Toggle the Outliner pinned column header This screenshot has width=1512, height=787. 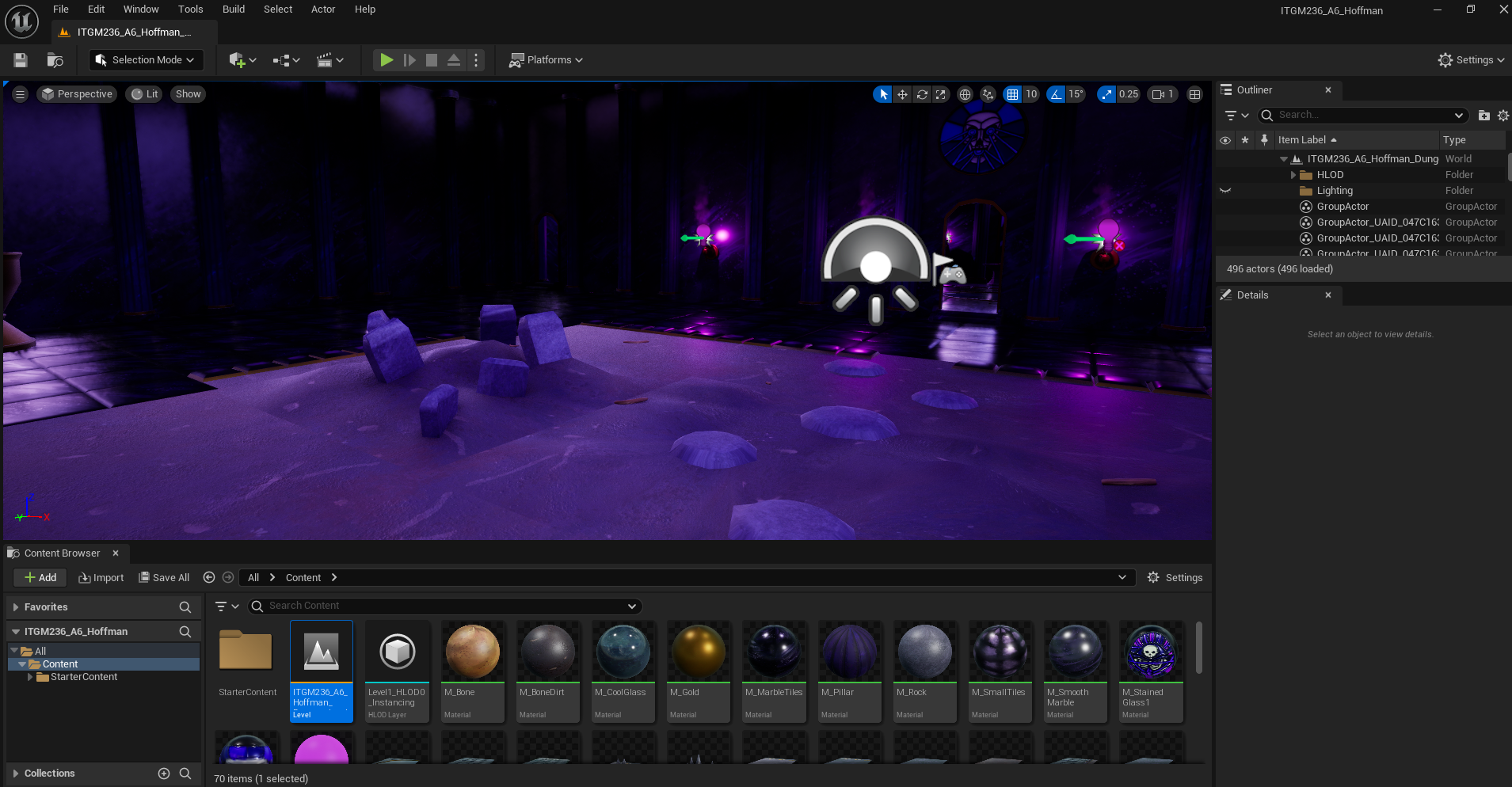point(1264,140)
